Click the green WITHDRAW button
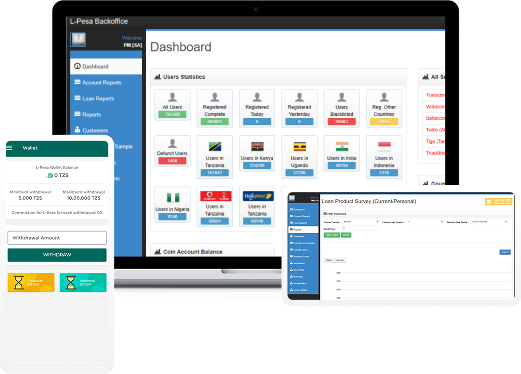 click(57, 255)
